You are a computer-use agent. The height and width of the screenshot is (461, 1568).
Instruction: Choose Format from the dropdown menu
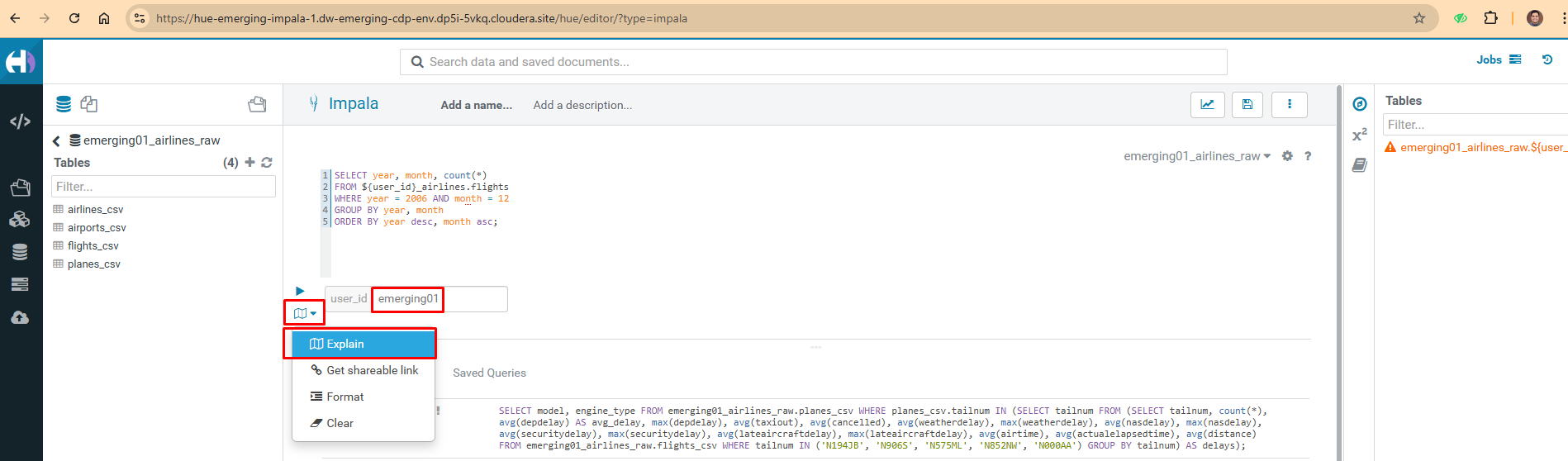tap(363, 397)
